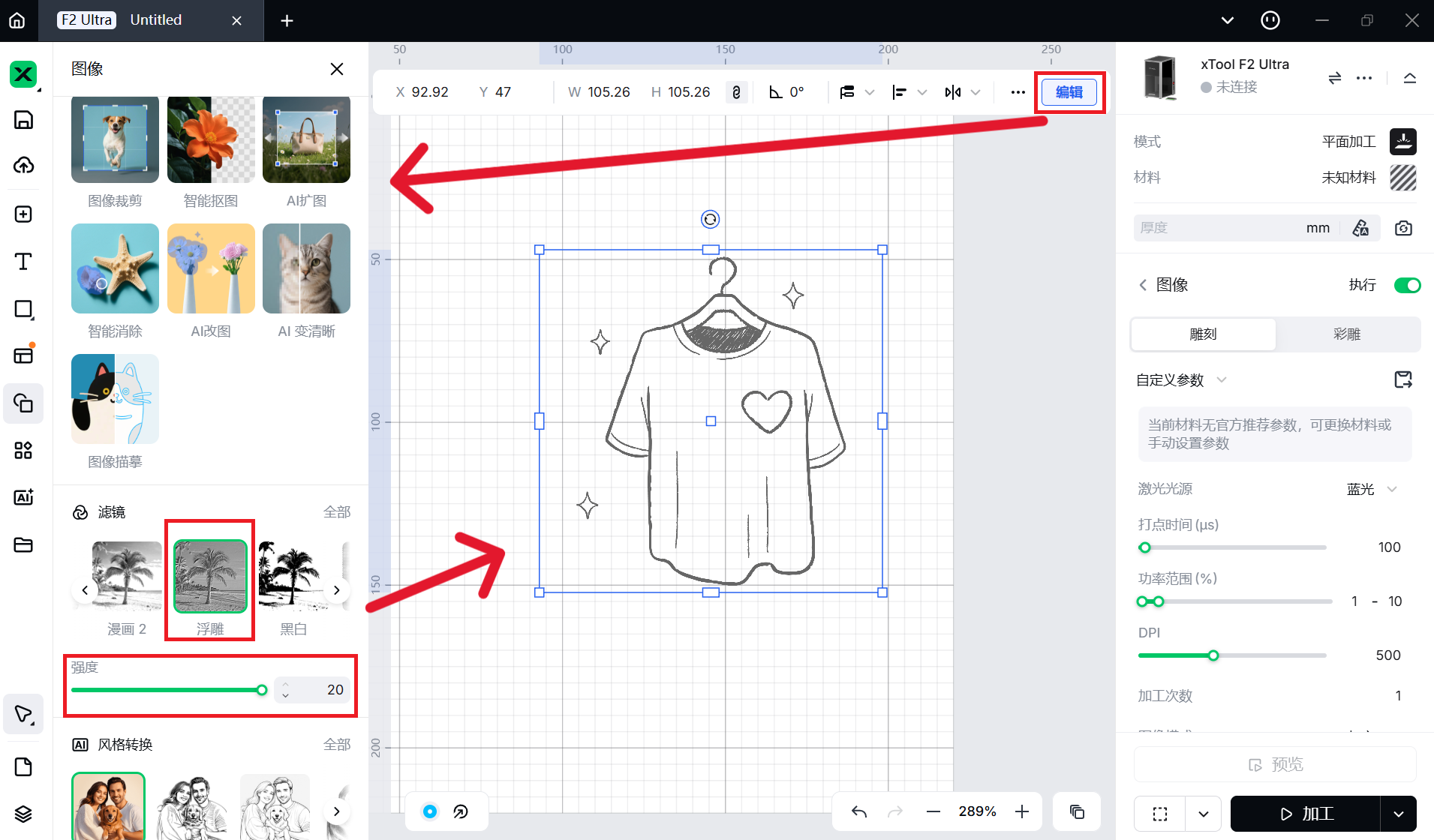Click the camera capture icon
The image size is (1434, 840).
[1403, 228]
